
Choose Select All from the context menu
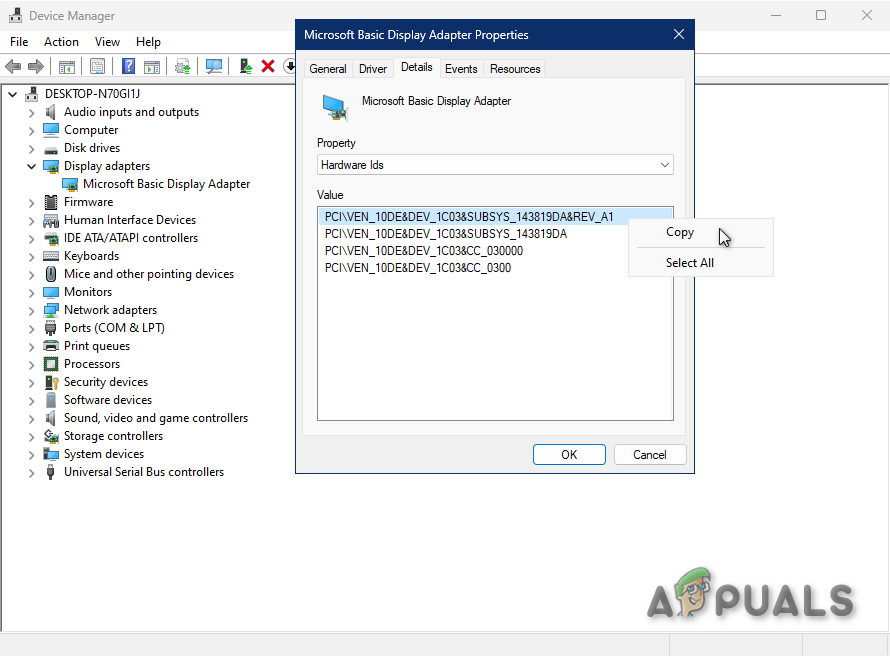point(690,263)
